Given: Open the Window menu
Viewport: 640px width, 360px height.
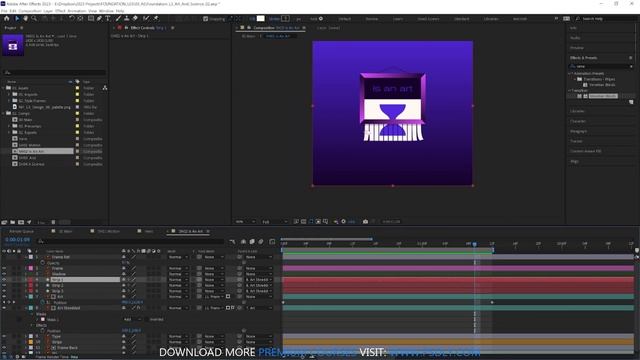Looking at the screenshot, I should click(x=106, y=11).
